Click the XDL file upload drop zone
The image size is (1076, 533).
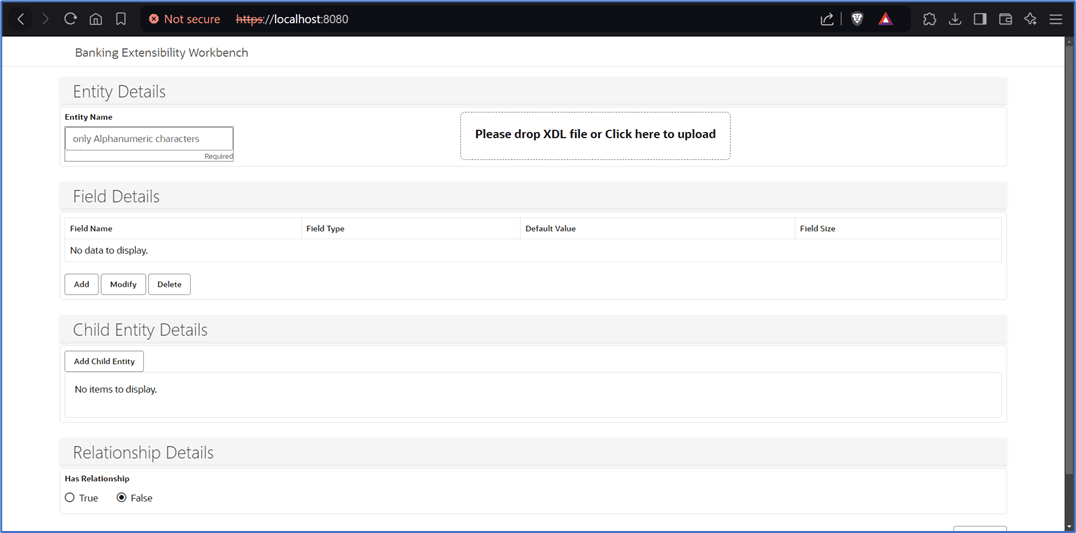[595, 136]
